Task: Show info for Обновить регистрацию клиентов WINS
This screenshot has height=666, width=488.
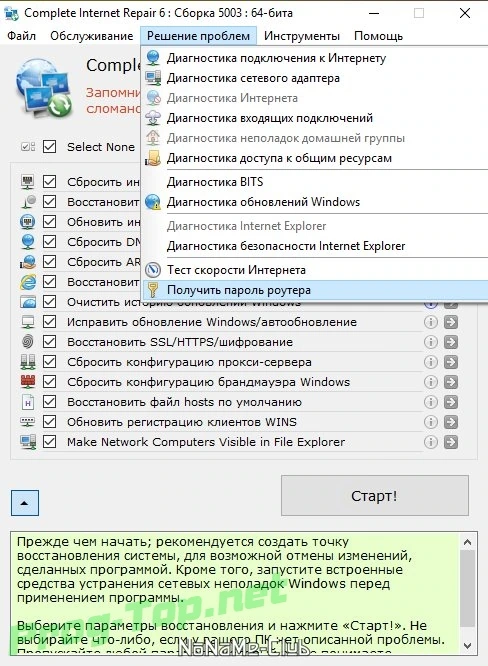Action: coord(431,422)
